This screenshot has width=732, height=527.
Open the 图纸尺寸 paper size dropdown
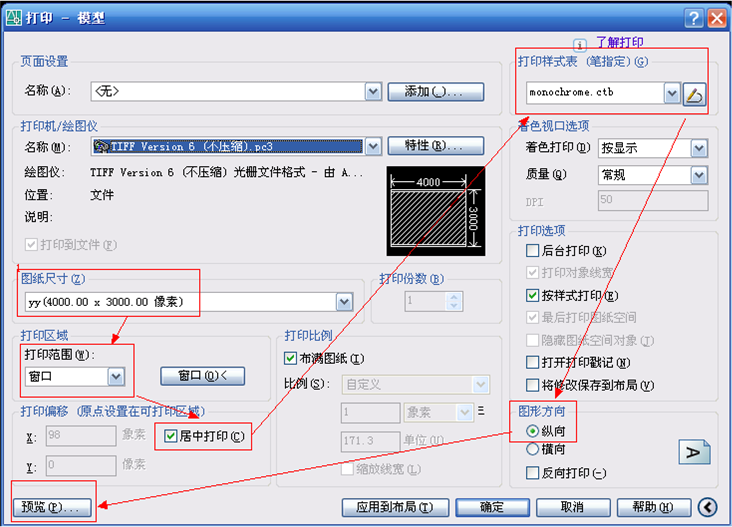344,301
